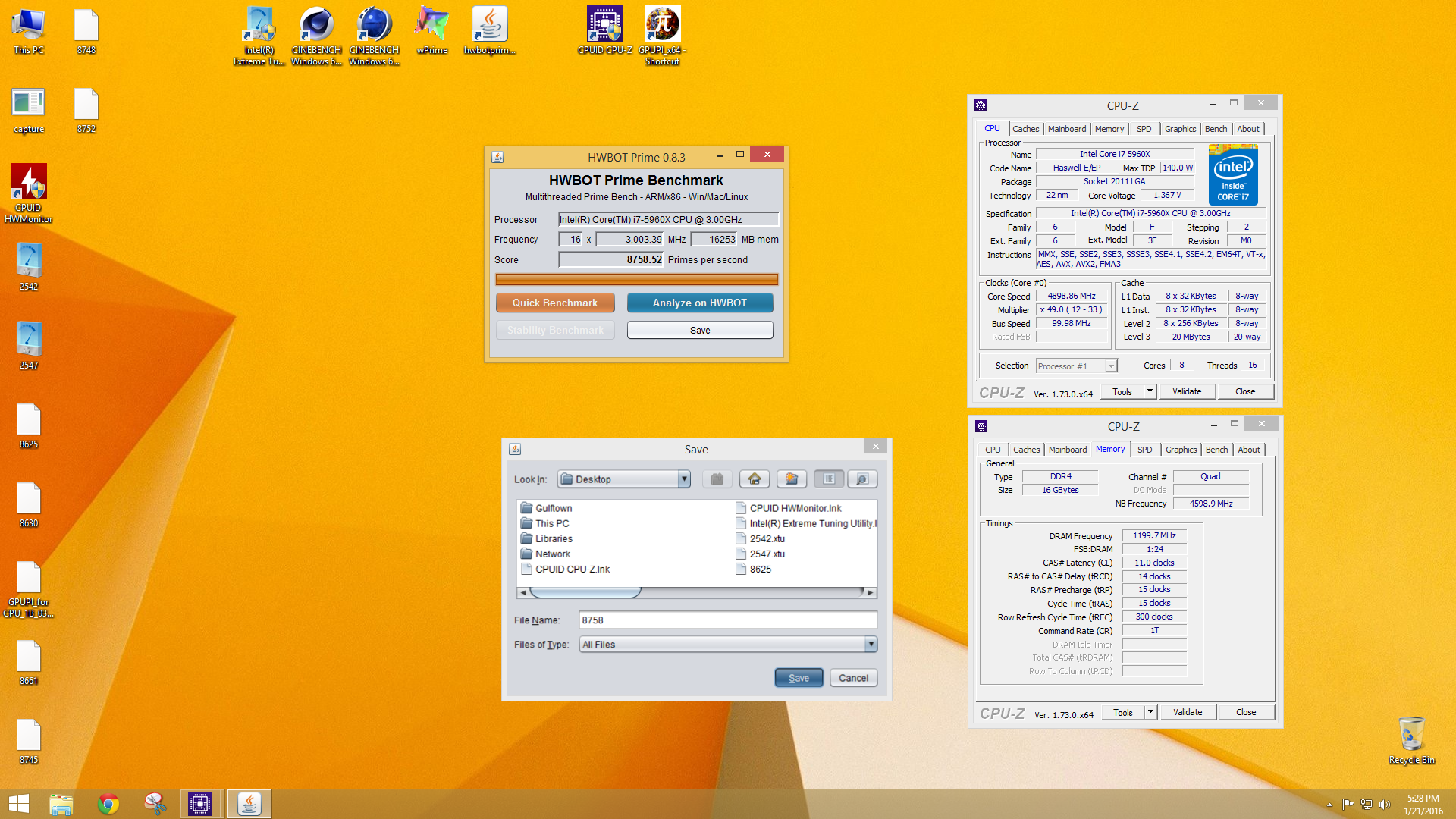Viewport: 1456px width, 819px height.
Task: Select the 8748 desktop file icon
Action: coord(86,30)
